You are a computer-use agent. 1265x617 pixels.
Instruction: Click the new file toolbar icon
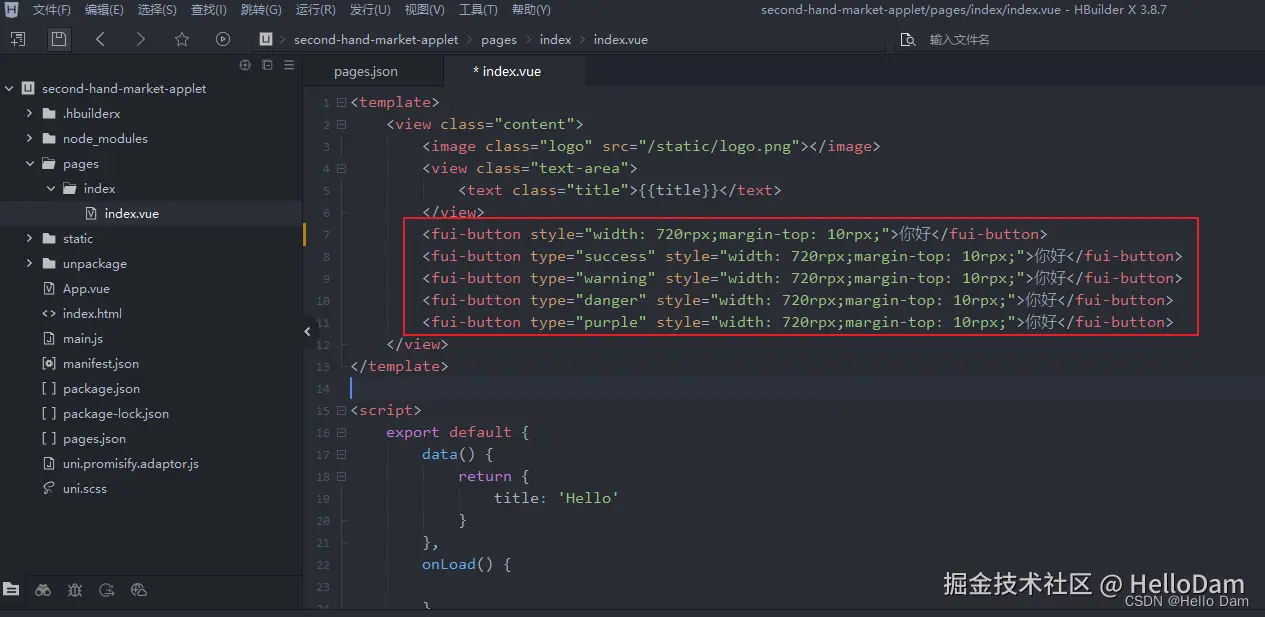(x=18, y=40)
